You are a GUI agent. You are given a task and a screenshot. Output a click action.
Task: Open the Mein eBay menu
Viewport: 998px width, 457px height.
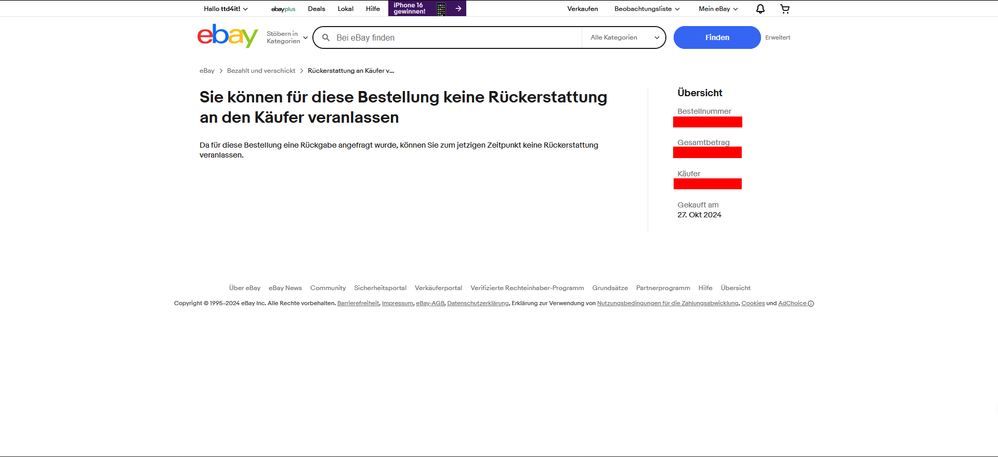[x=718, y=9]
